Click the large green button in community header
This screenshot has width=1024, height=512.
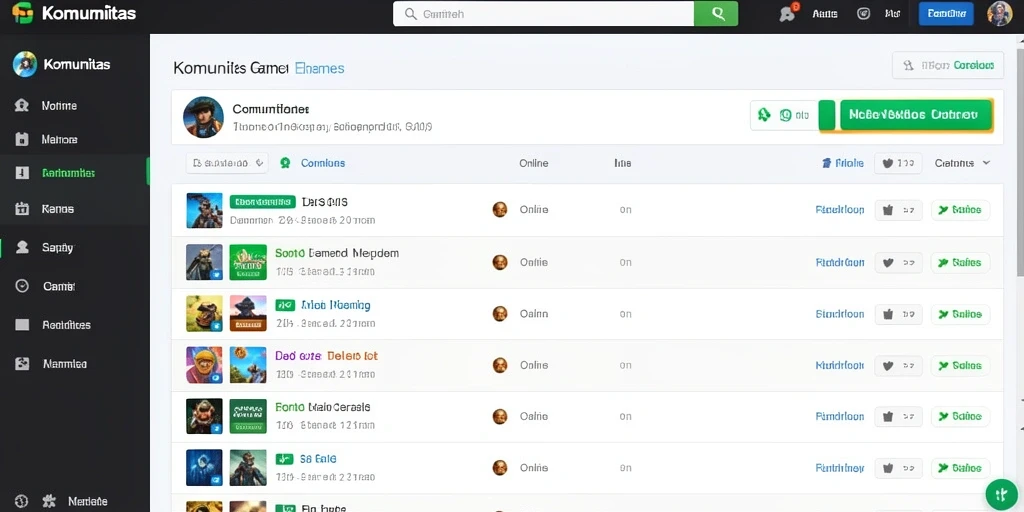click(x=916, y=115)
